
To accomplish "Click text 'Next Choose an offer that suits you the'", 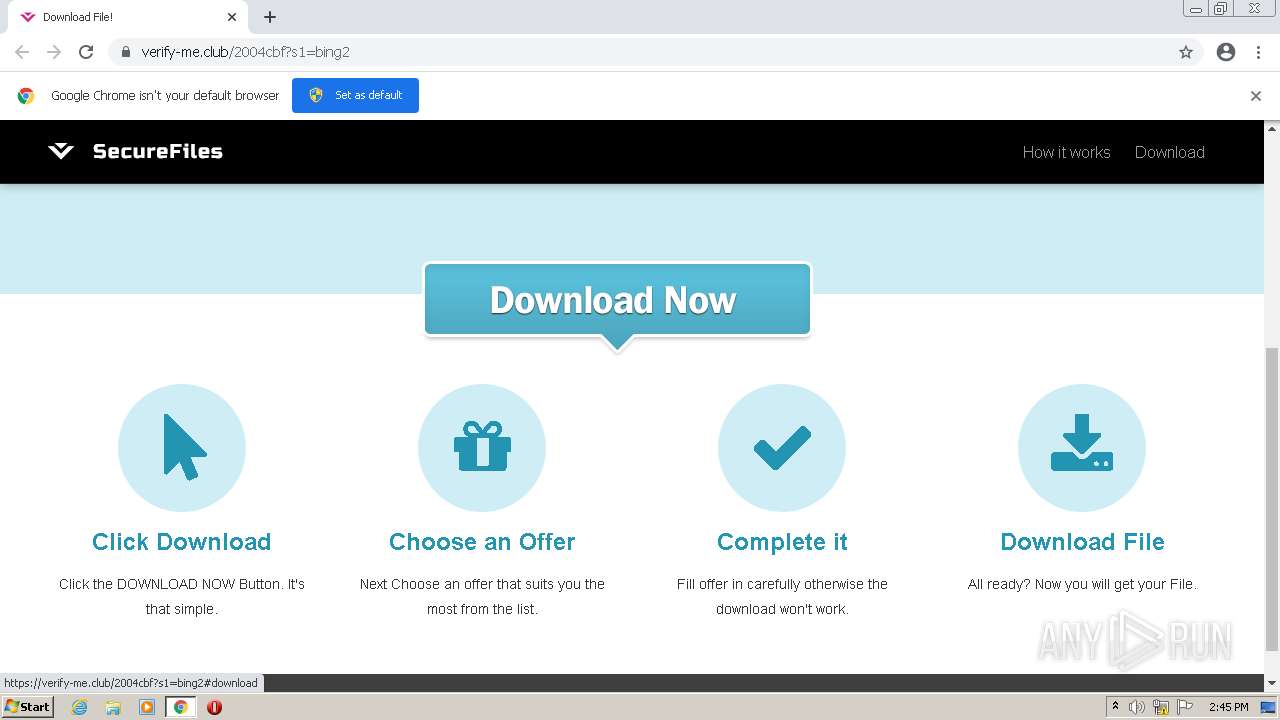I will pyautogui.click(x=482, y=584).
